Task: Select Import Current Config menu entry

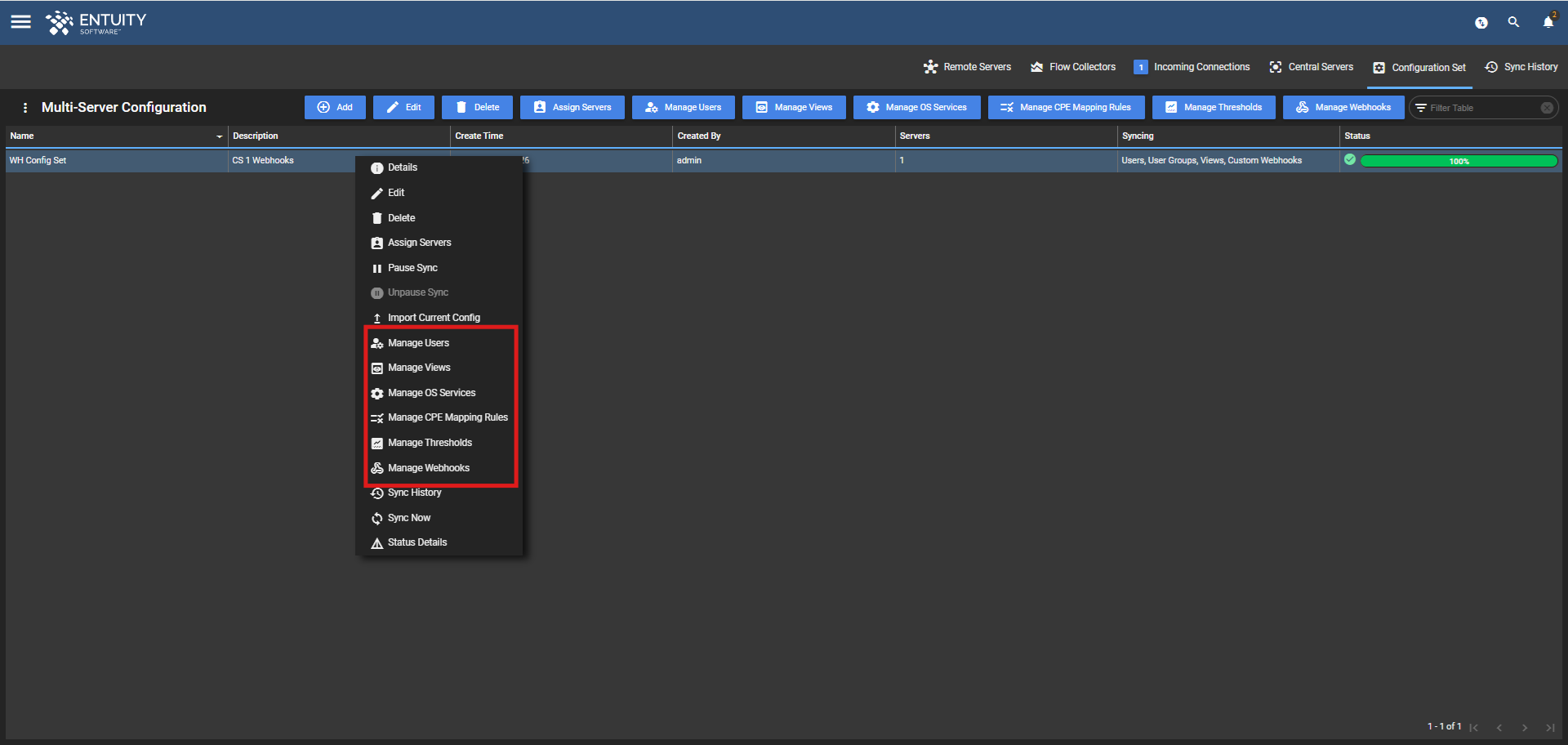Action: pyautogui.click(x=439, y=318)
